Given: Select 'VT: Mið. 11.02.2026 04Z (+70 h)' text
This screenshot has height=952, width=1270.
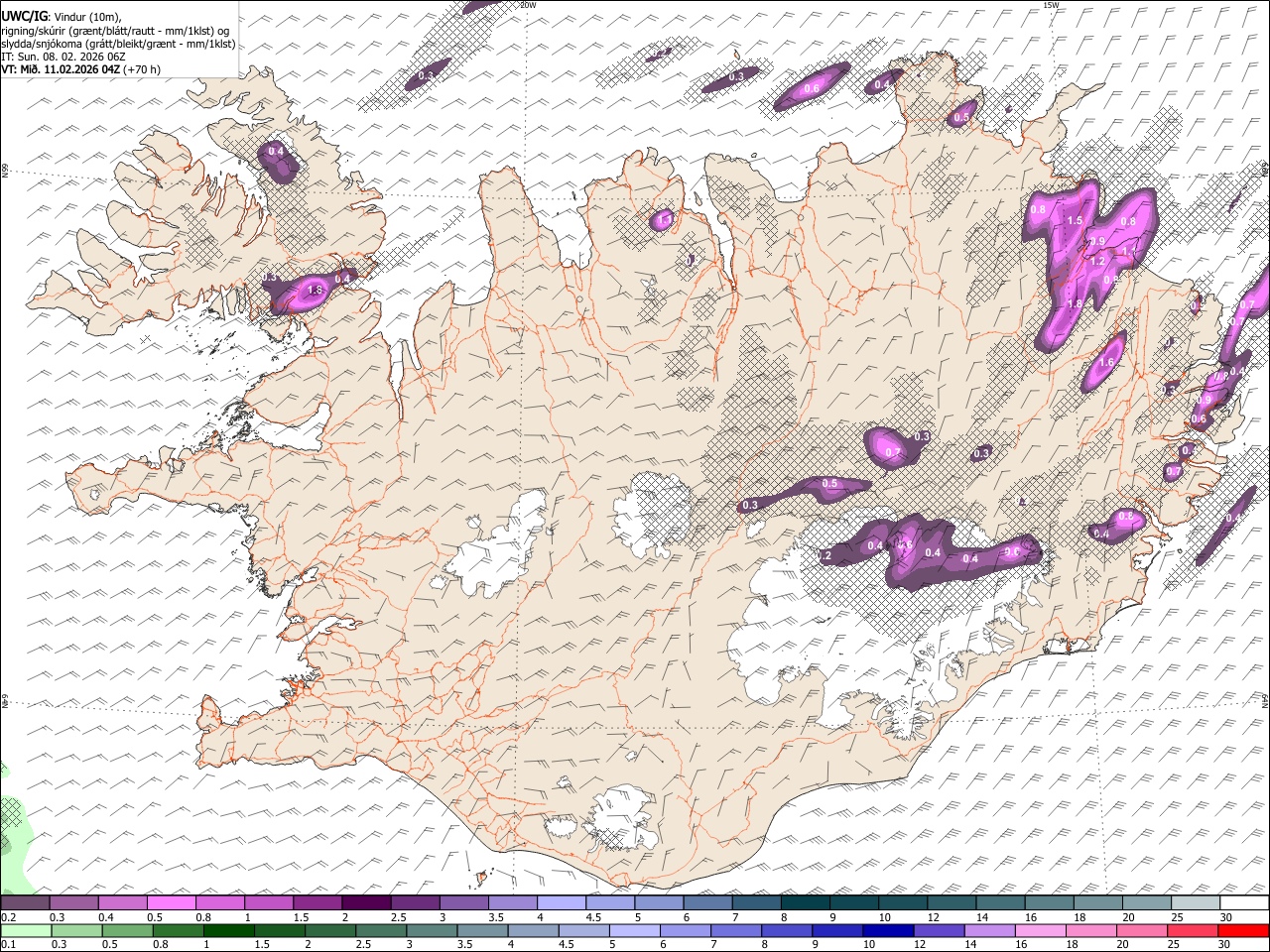Looking at the screenshot, I should click(80, 69).
